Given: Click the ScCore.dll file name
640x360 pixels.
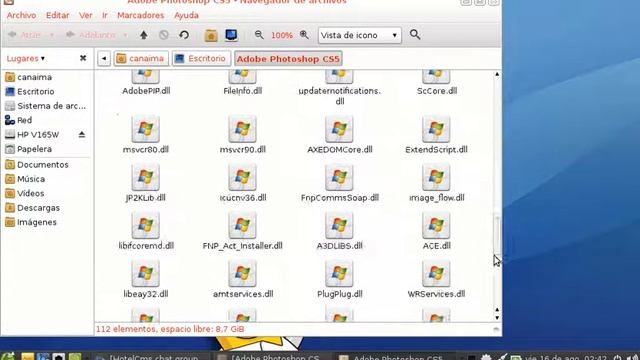Looking at the screenshot, I should (x=437, y=91).
